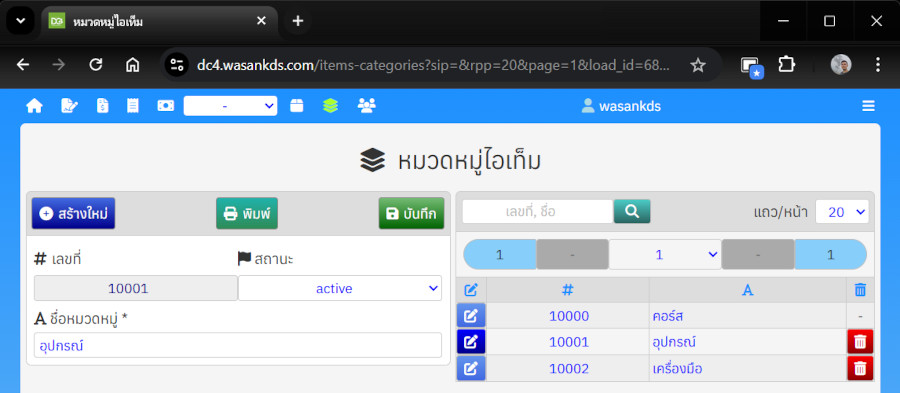The image size is (900, 393).
Task: Open the money bill payment icon
Action: (x=165, y=106)
